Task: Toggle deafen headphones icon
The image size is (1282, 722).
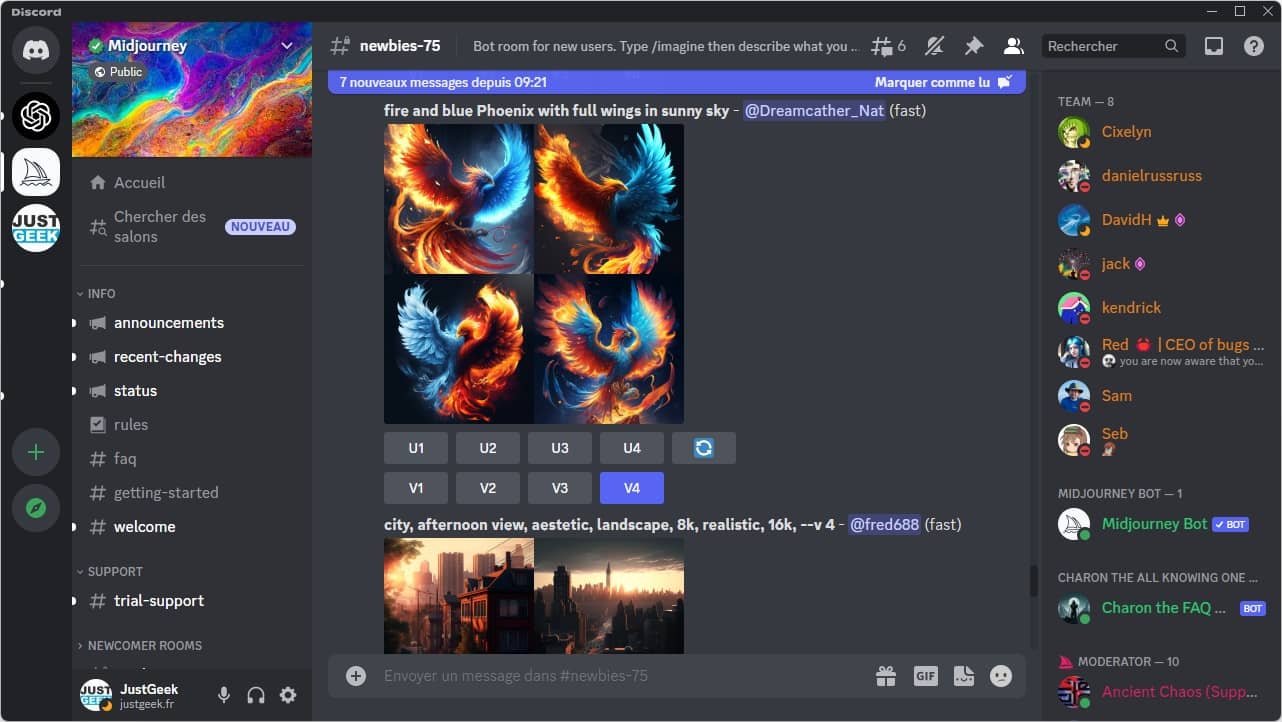Action: point(256,695)
